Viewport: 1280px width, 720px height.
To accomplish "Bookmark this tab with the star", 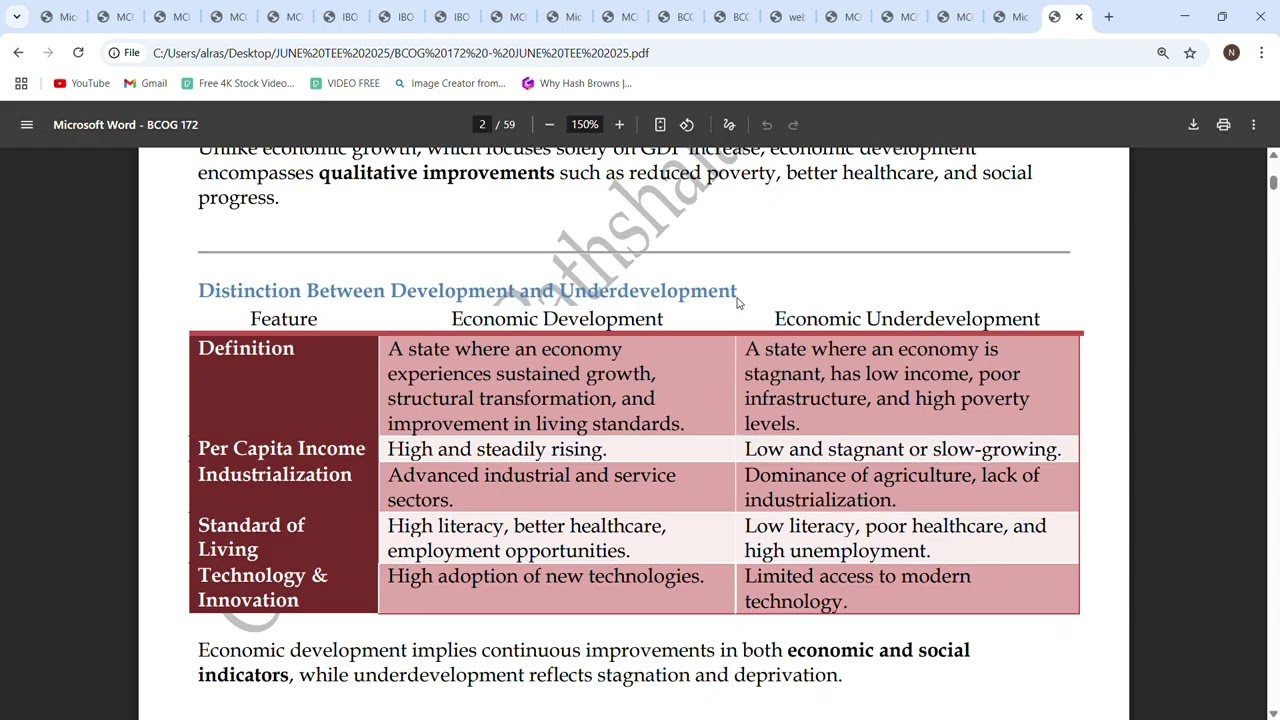I will (x=1190, y=53).
